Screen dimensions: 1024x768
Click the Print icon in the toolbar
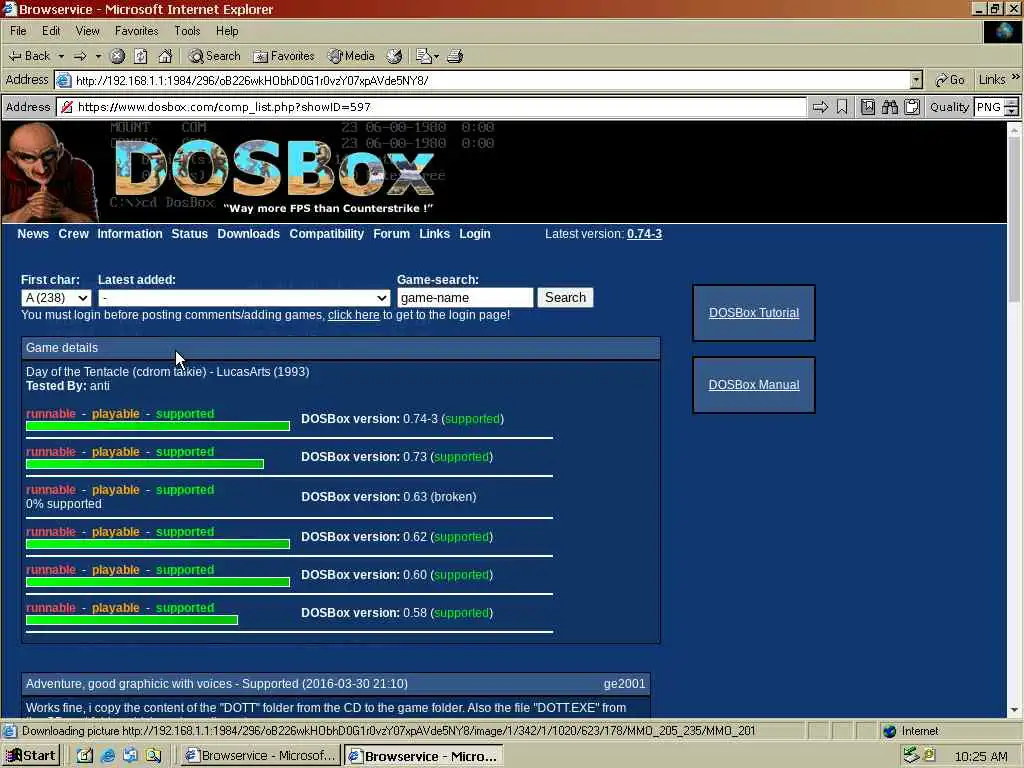point(455,56)
